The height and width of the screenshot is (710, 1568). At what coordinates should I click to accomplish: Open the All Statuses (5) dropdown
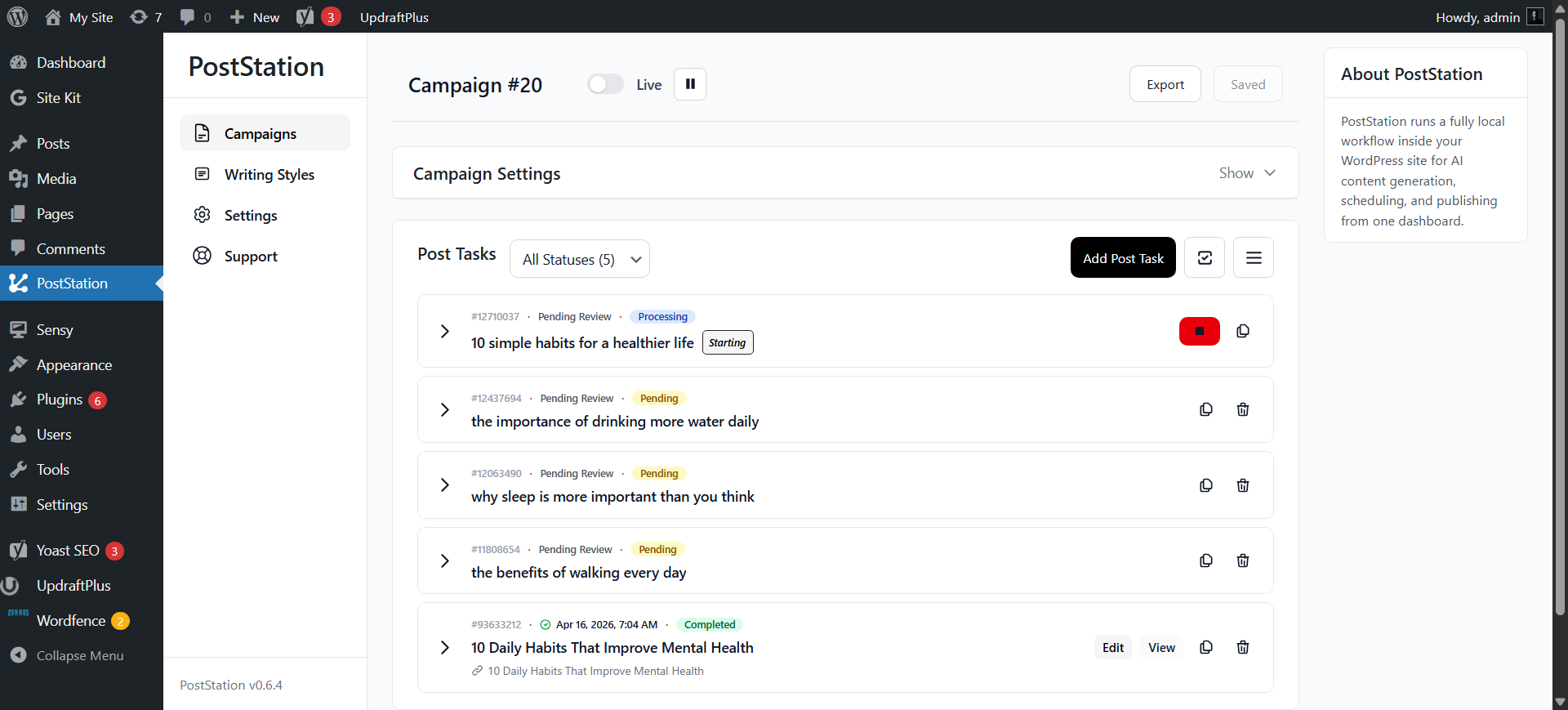tap(580, 259)
